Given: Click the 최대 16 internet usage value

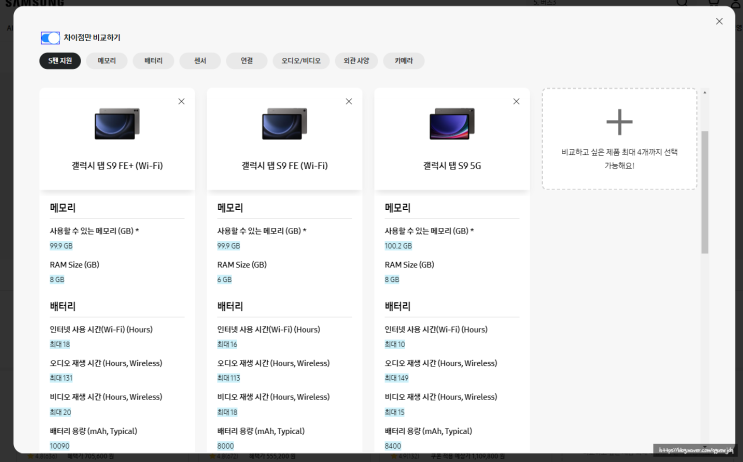Looking at the screenshot, I should (227, 344).
